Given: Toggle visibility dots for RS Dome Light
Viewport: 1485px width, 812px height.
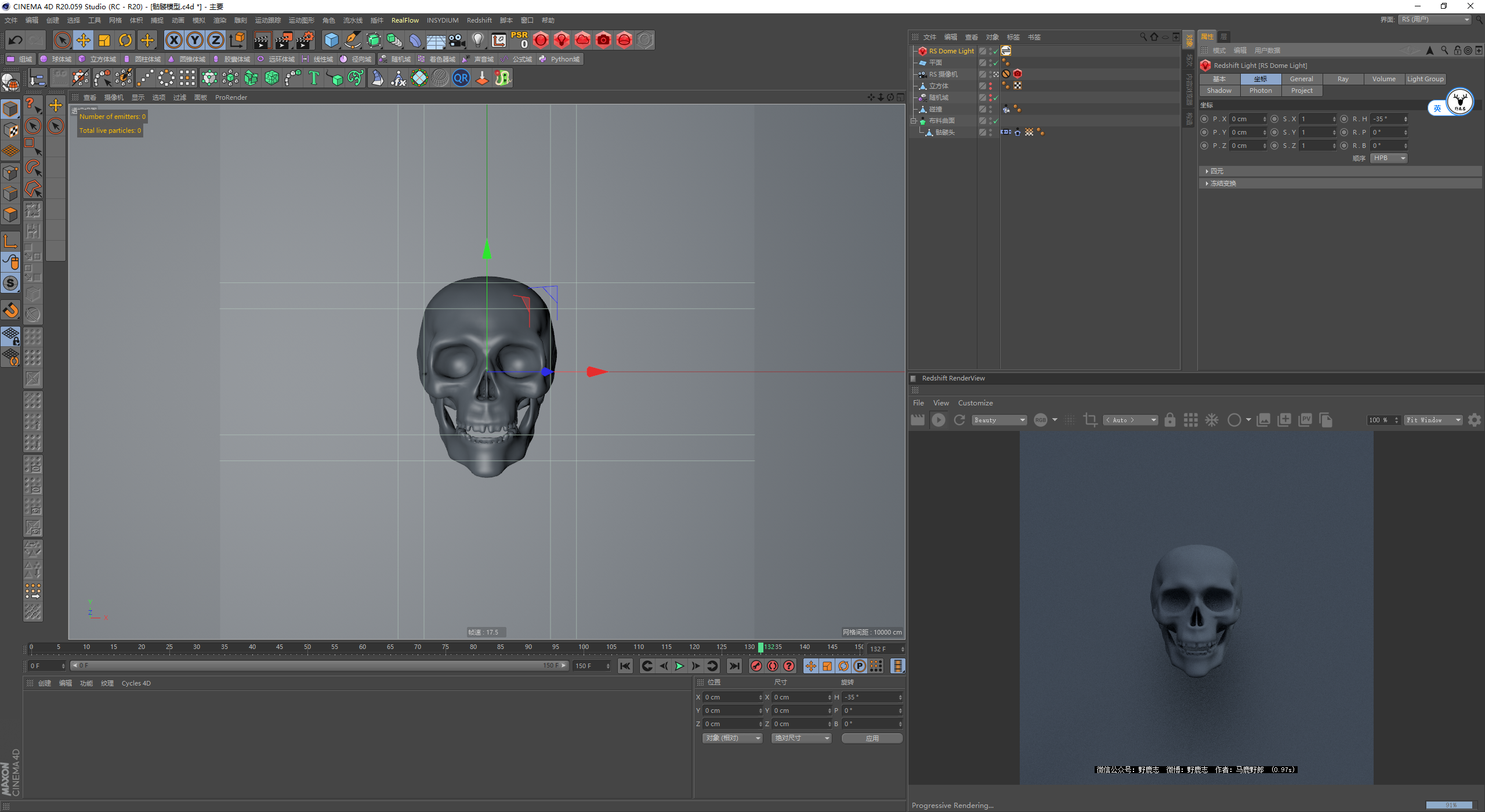Looking at the screenshot, I should coord(990,51).
